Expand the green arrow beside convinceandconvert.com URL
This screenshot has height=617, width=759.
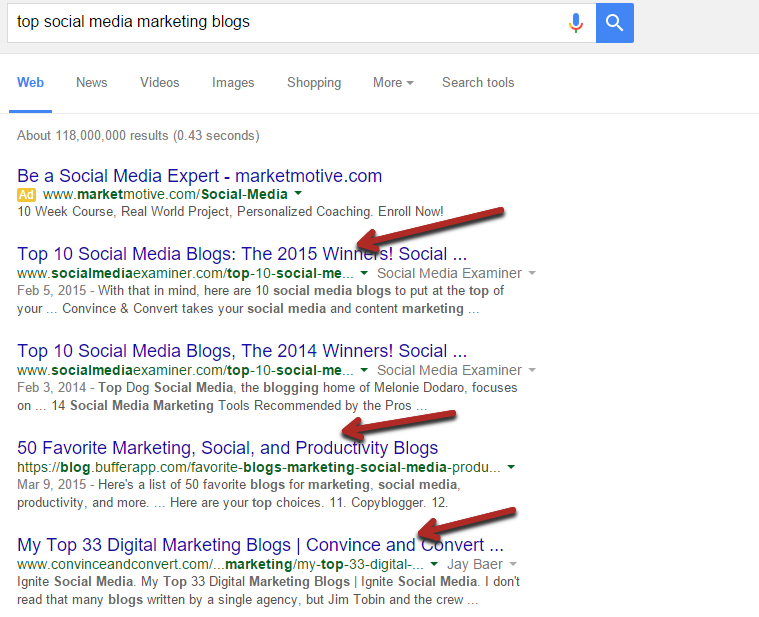coord(434,564)
